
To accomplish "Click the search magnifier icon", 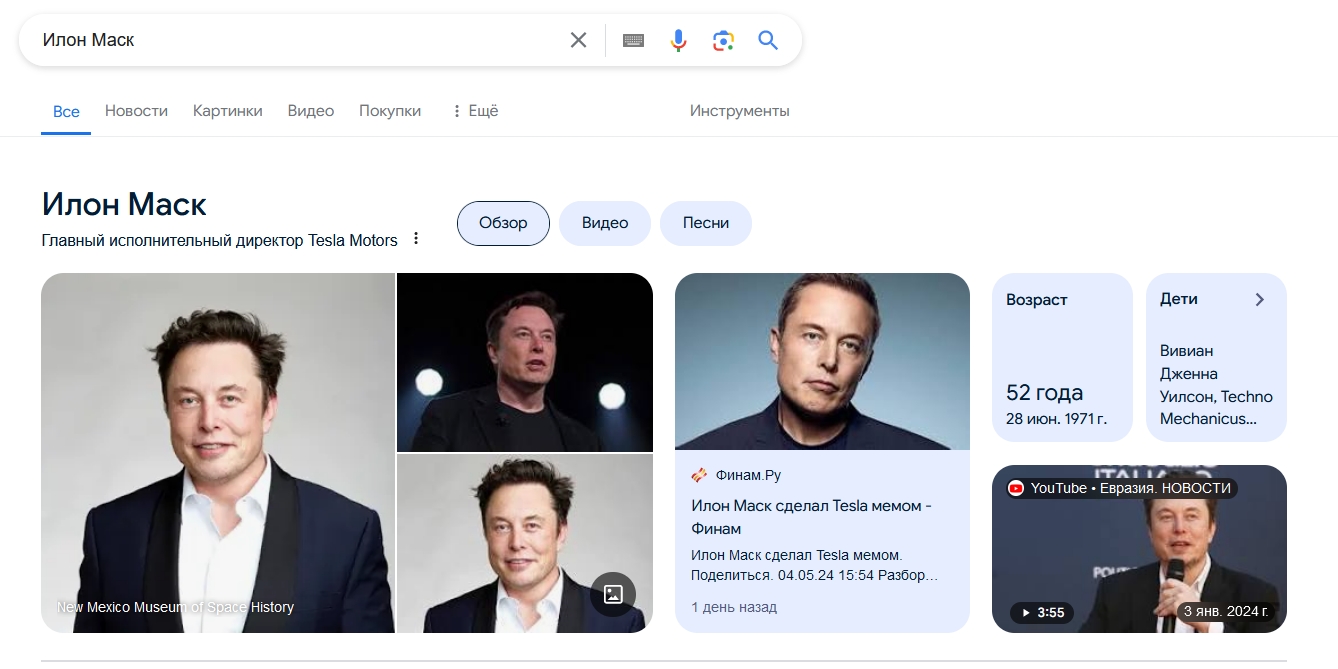I will point(767,40).
